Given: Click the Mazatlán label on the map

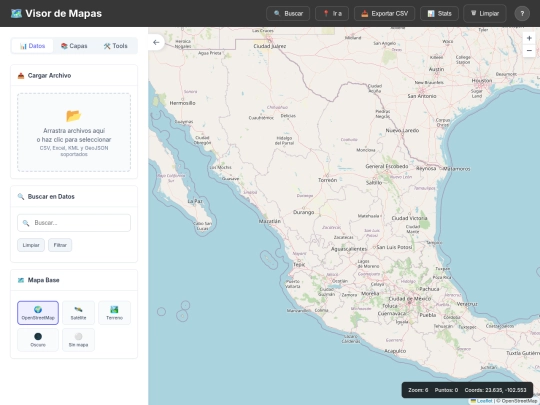Looking at the screenshot, I should [x=270, y=221].
